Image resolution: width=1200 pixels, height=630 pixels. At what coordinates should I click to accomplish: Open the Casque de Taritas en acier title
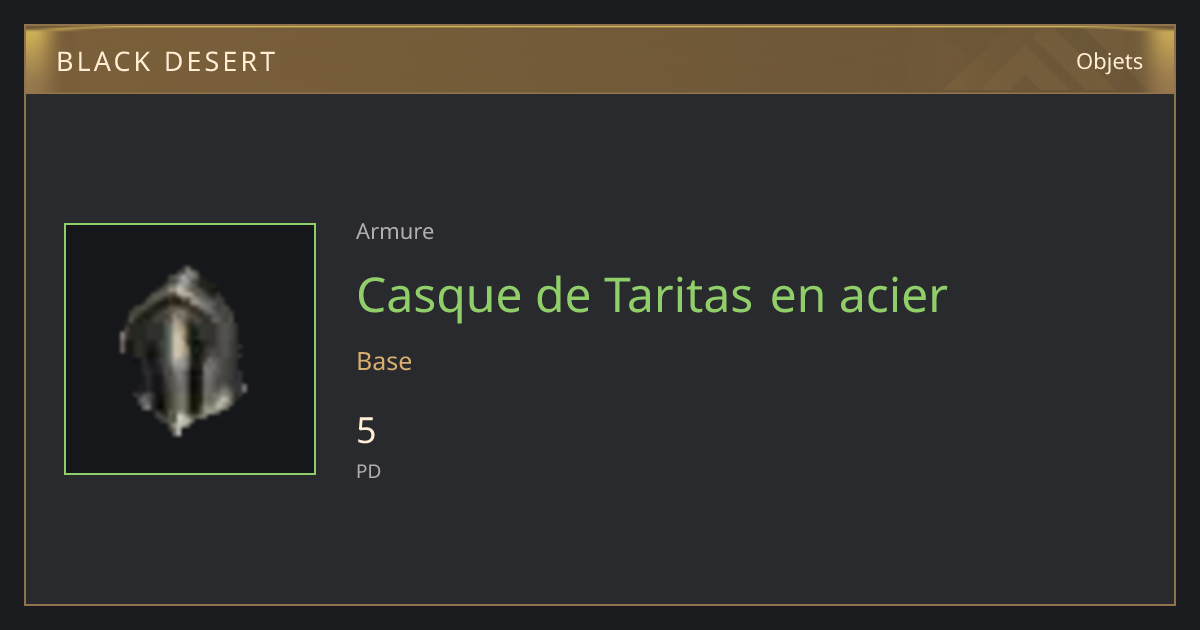tap(651, 295)
